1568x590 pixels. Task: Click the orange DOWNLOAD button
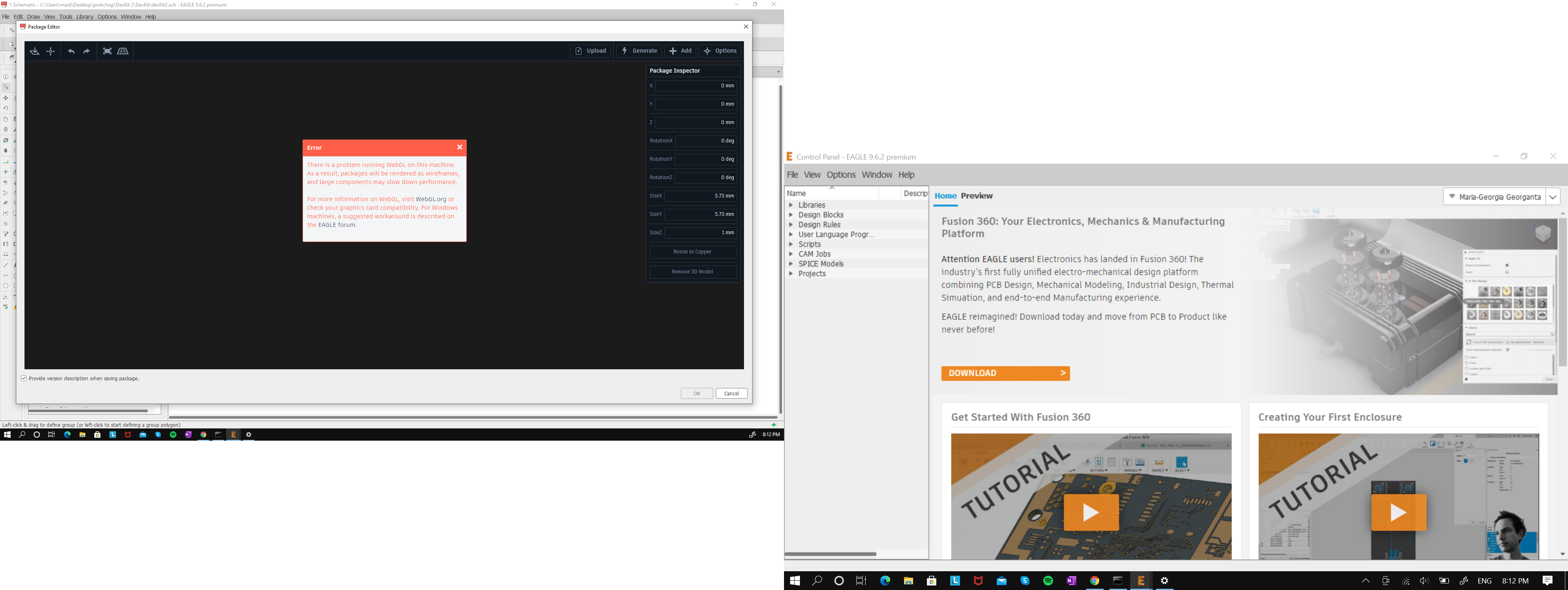pos(1005,373)
